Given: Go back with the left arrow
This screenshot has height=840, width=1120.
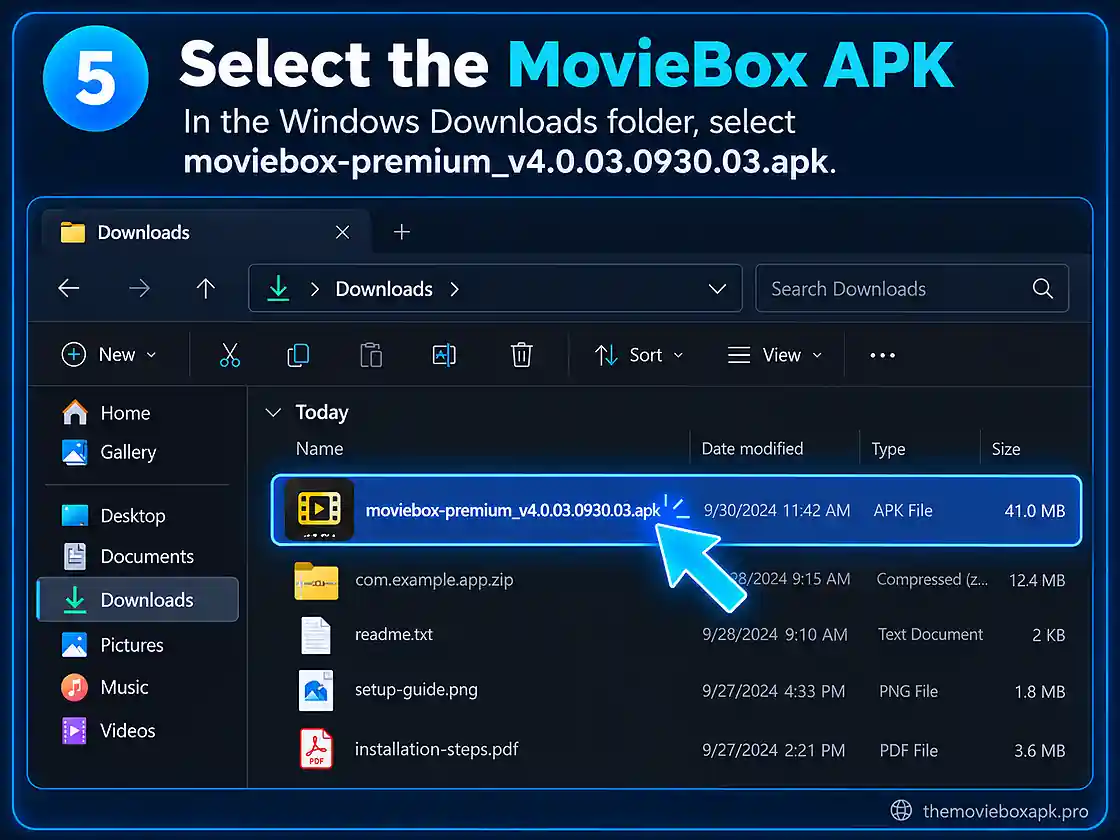Looking at the screenshot, I should click(69, 289).
